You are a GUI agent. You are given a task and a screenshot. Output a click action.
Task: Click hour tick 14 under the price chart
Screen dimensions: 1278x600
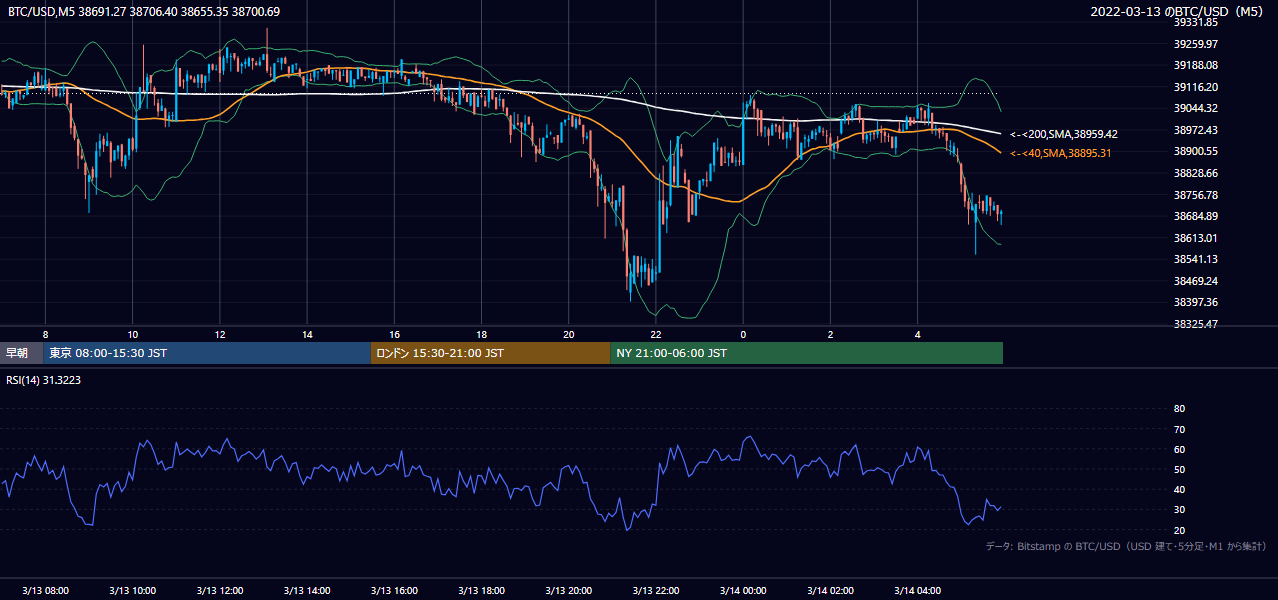(x=307, y=335)
